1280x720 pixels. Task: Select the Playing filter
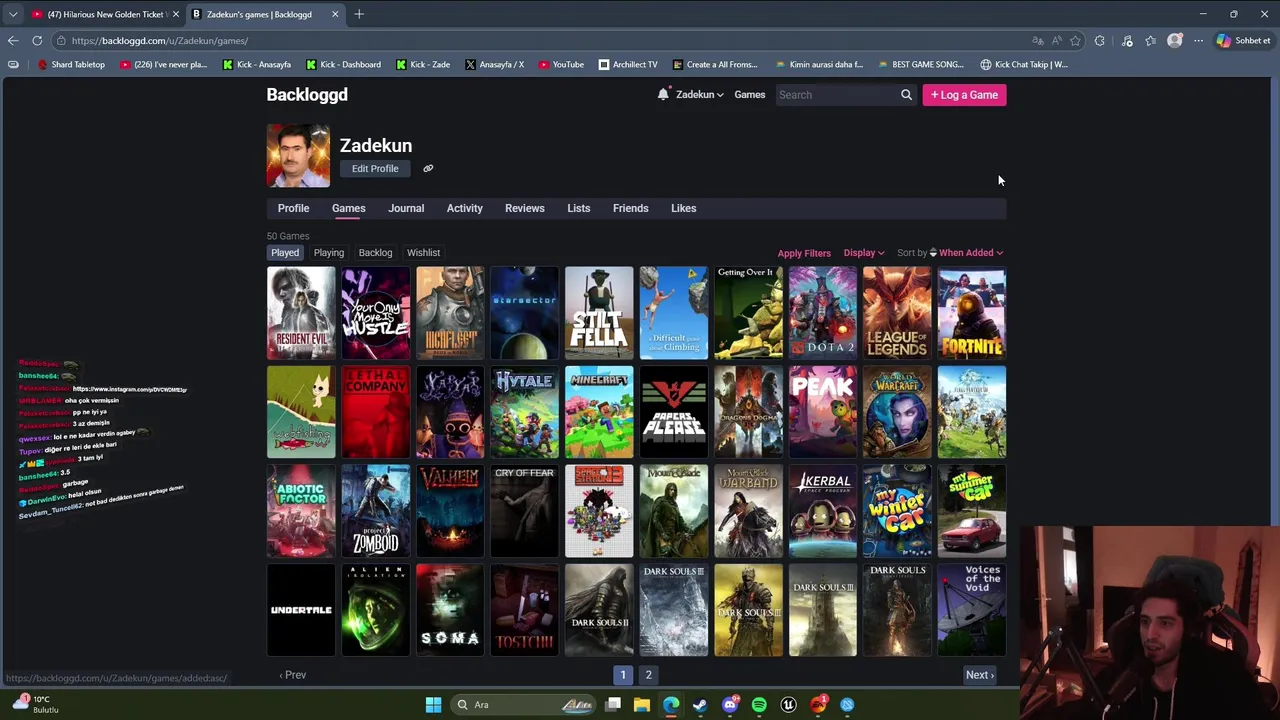(329, 253)
